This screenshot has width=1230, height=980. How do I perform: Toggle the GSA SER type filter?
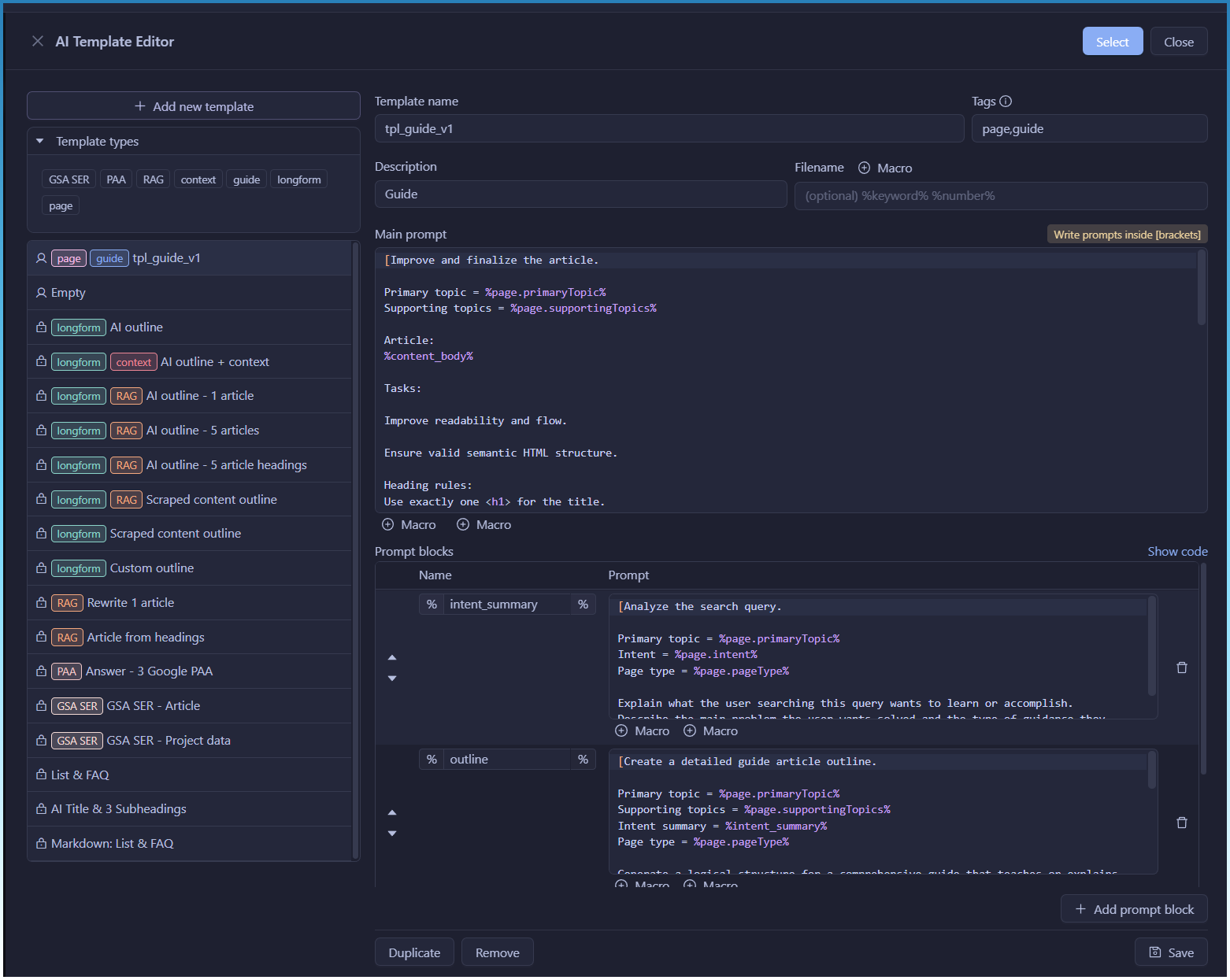tap(69, 179)
